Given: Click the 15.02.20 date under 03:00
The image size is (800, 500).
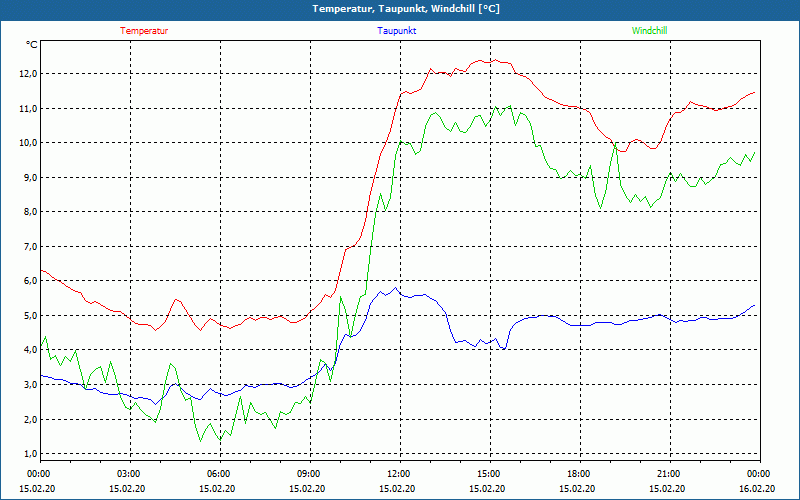Looking at the screenshot, I should 127,488.
